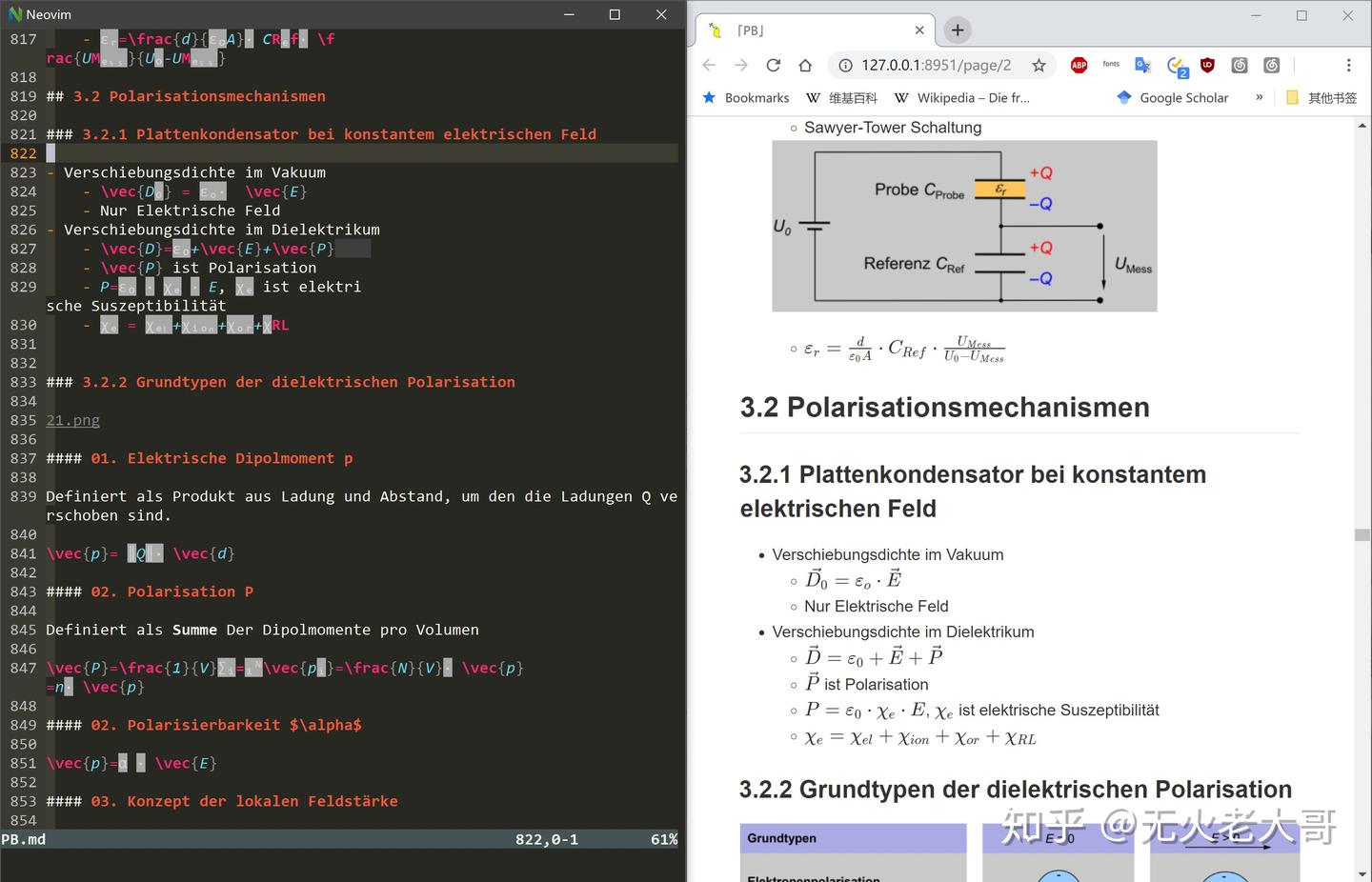Click the Google Translate extension icon
The width and height of the screenshot is (1372, 882).
[1142, 65]
